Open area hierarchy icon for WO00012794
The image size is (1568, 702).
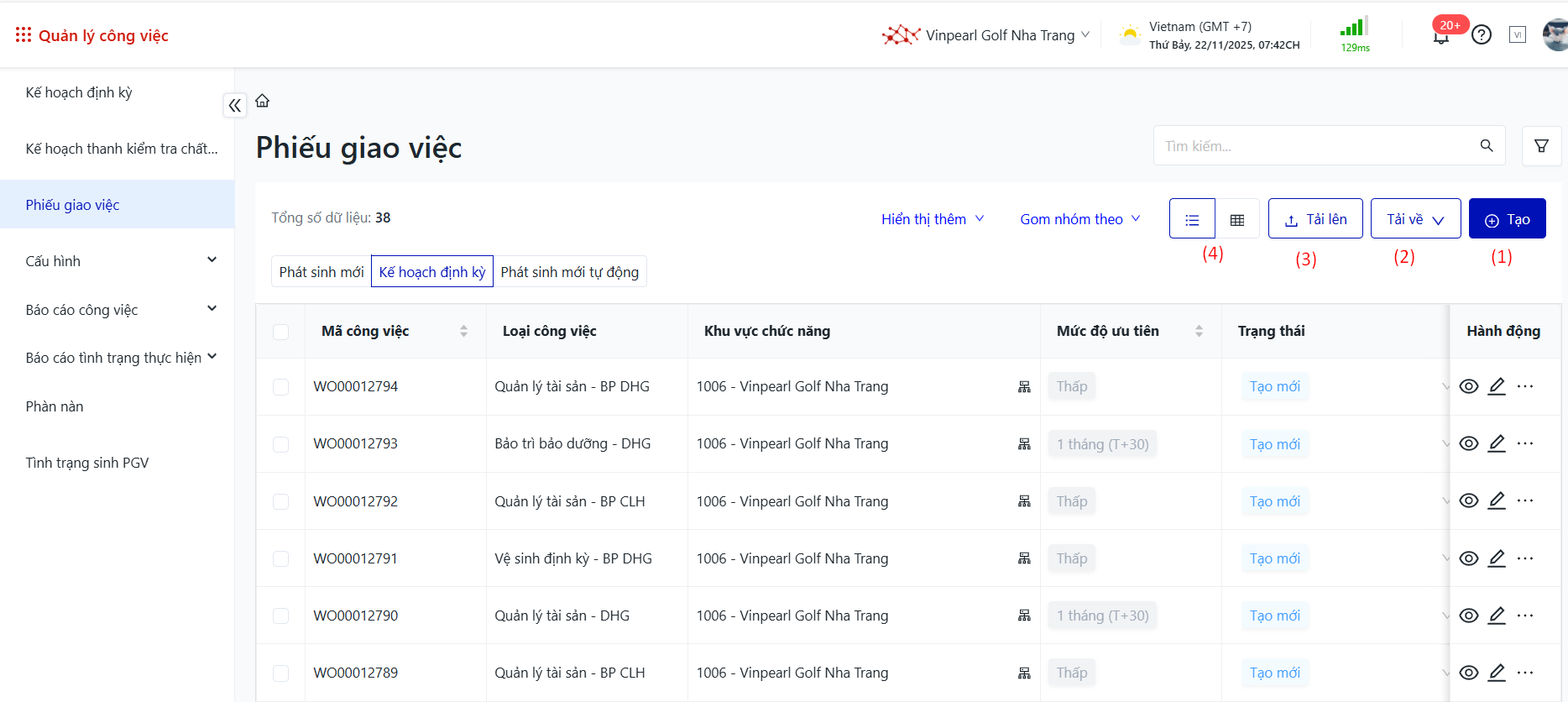pos(1024,387)
